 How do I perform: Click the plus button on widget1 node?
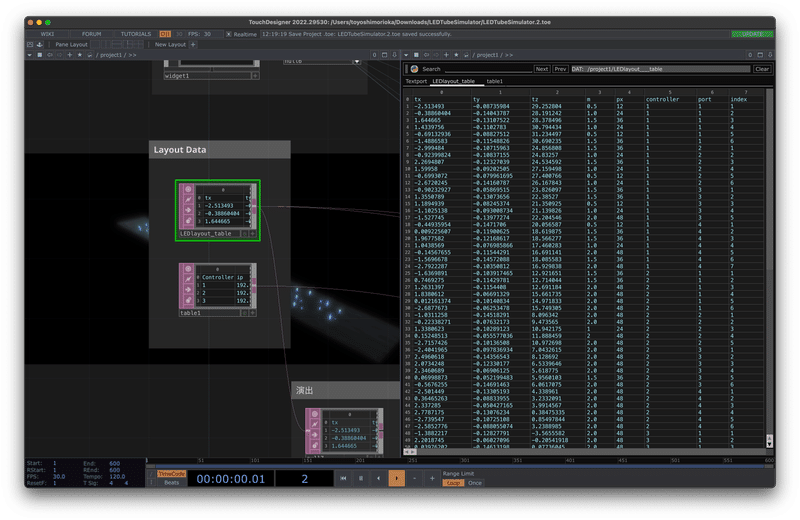click(255, 76)
